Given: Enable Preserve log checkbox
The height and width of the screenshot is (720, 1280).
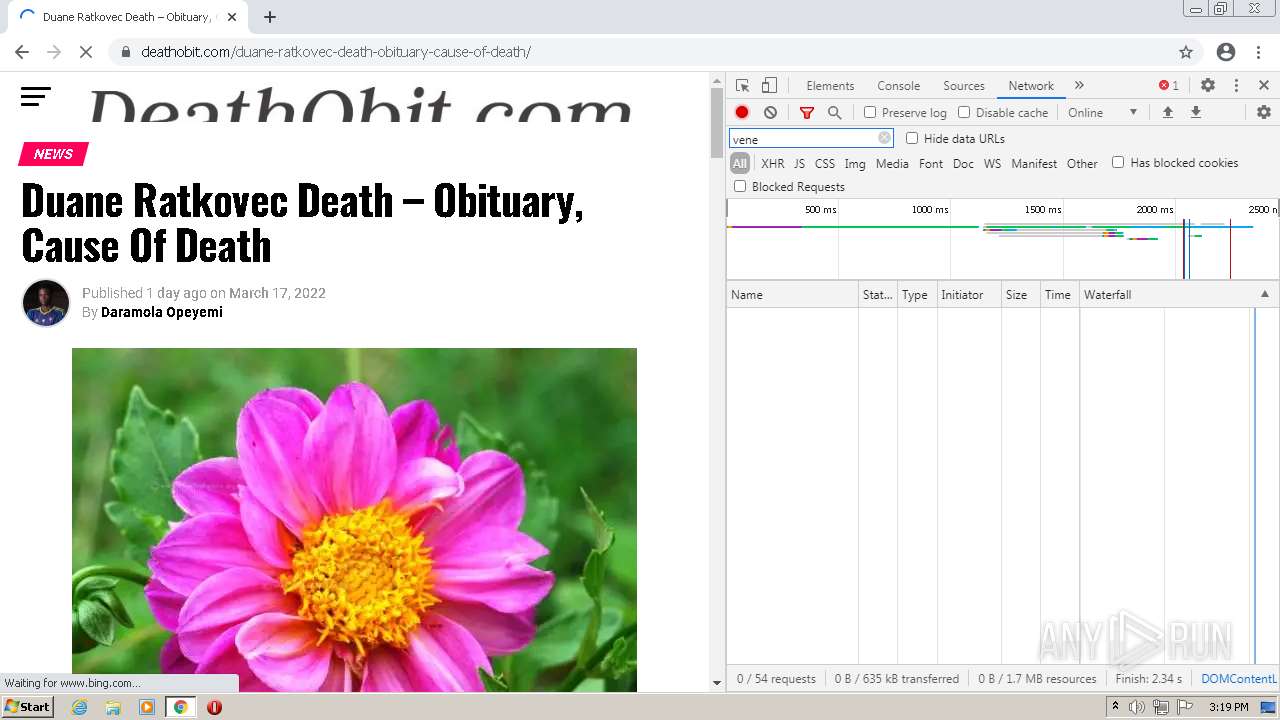Looking at the screenshot, I should pos(870,113).
